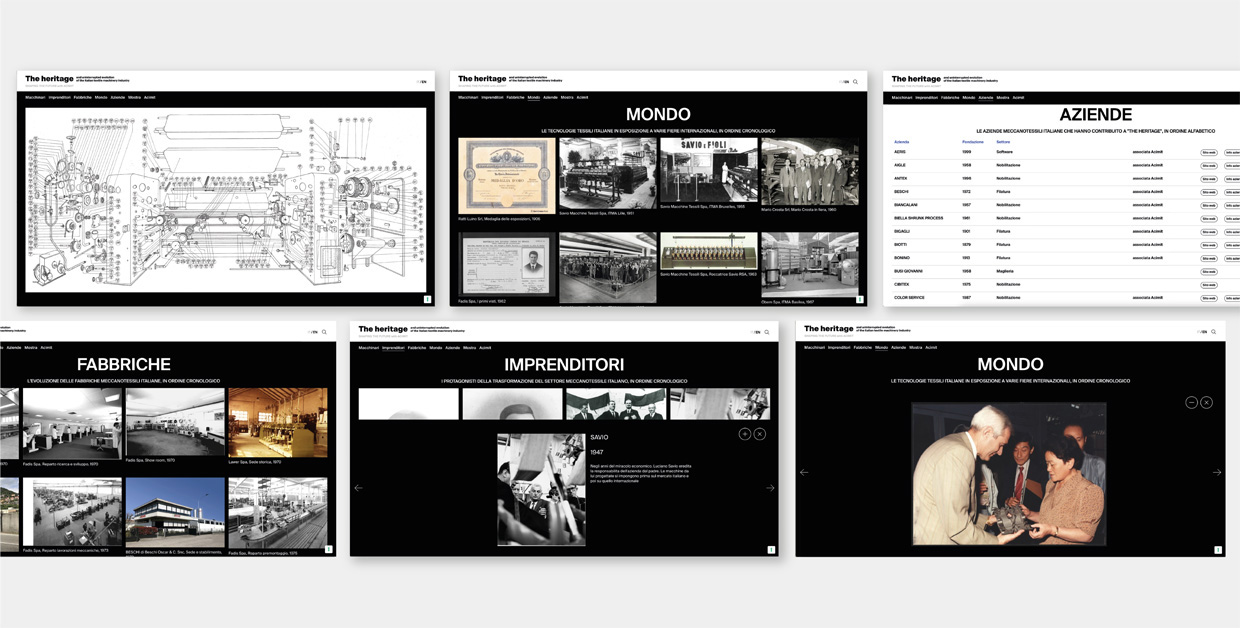
Task: Open search on the Mondo thumbnail-grid screen
Action: tap(856, 82)
